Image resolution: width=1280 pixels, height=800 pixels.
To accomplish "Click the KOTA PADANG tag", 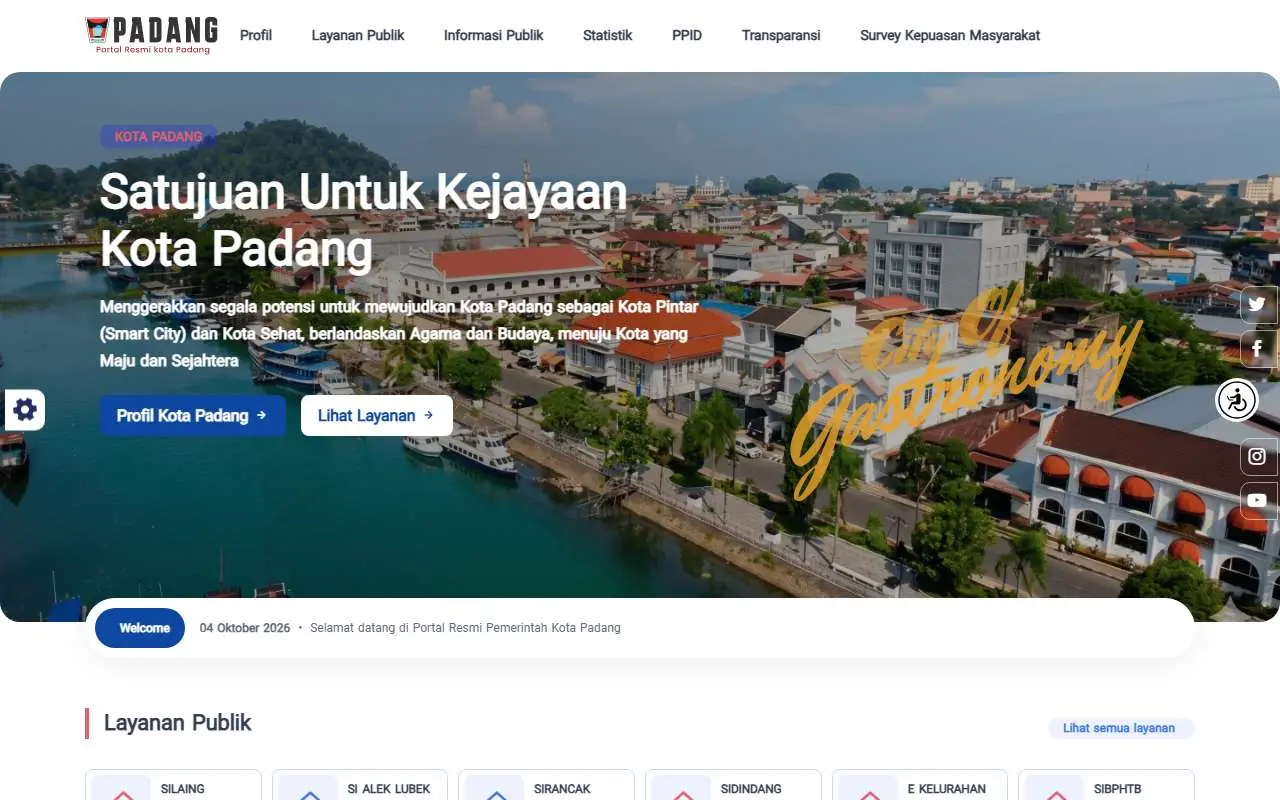I will coord(158,136).
